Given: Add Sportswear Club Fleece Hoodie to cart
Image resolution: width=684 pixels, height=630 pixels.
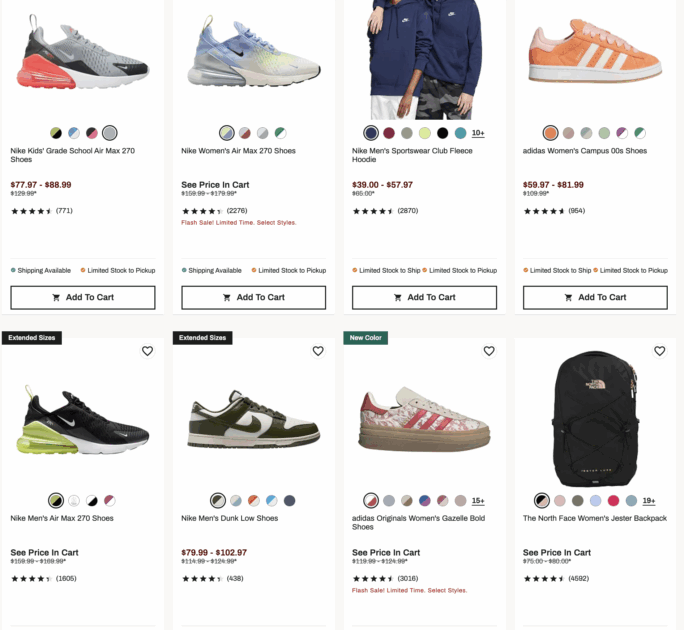Looking at the screenshot, I should 425,297.
